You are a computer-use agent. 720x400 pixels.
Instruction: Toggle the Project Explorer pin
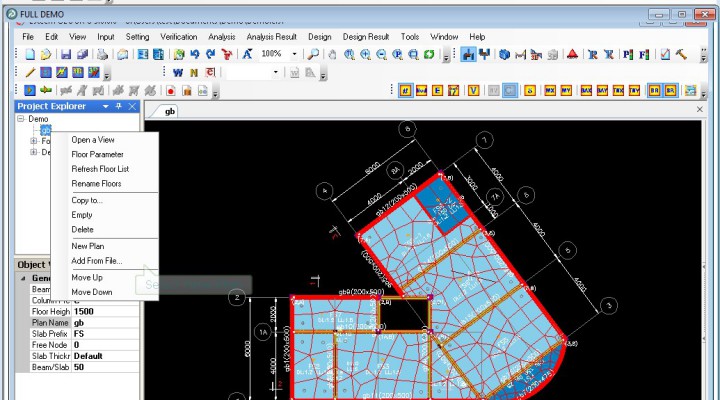click(x=119, y=106)
